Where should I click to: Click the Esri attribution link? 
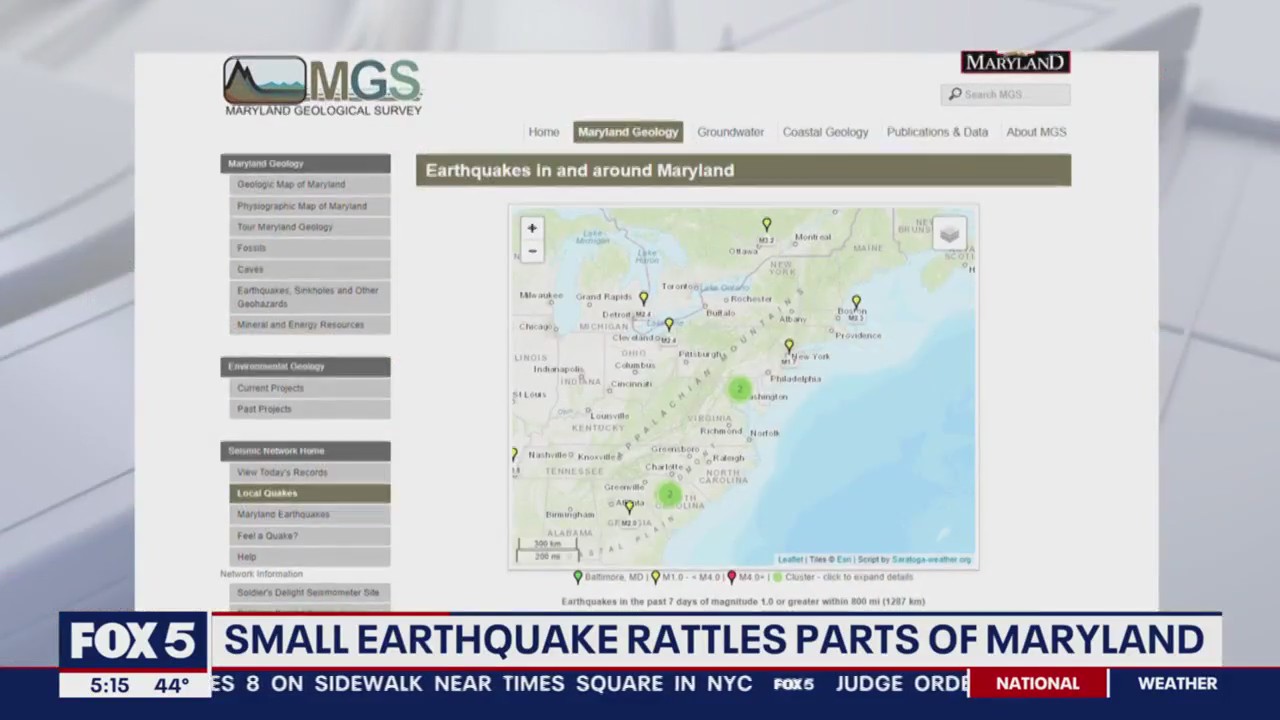pyautogui.click(x=844, y=560)
